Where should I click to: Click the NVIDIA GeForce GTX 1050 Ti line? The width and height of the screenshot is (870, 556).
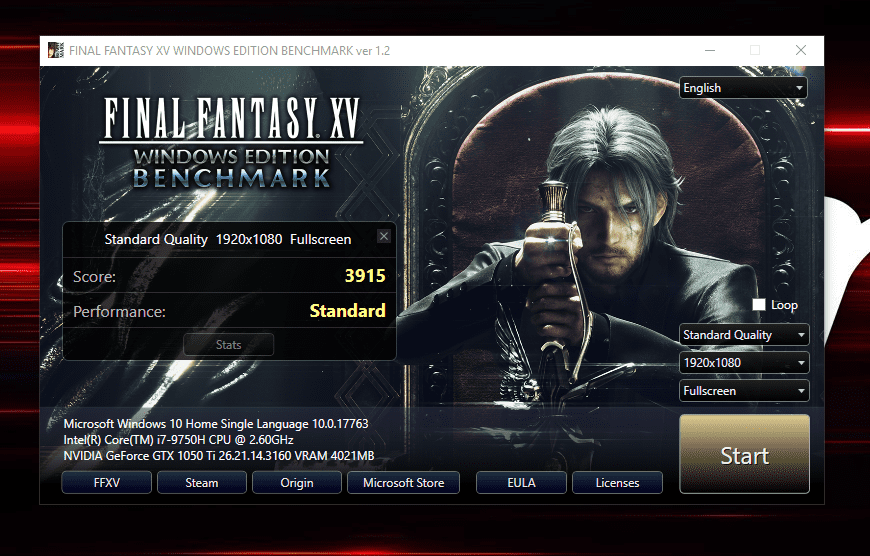coord(219,456)
